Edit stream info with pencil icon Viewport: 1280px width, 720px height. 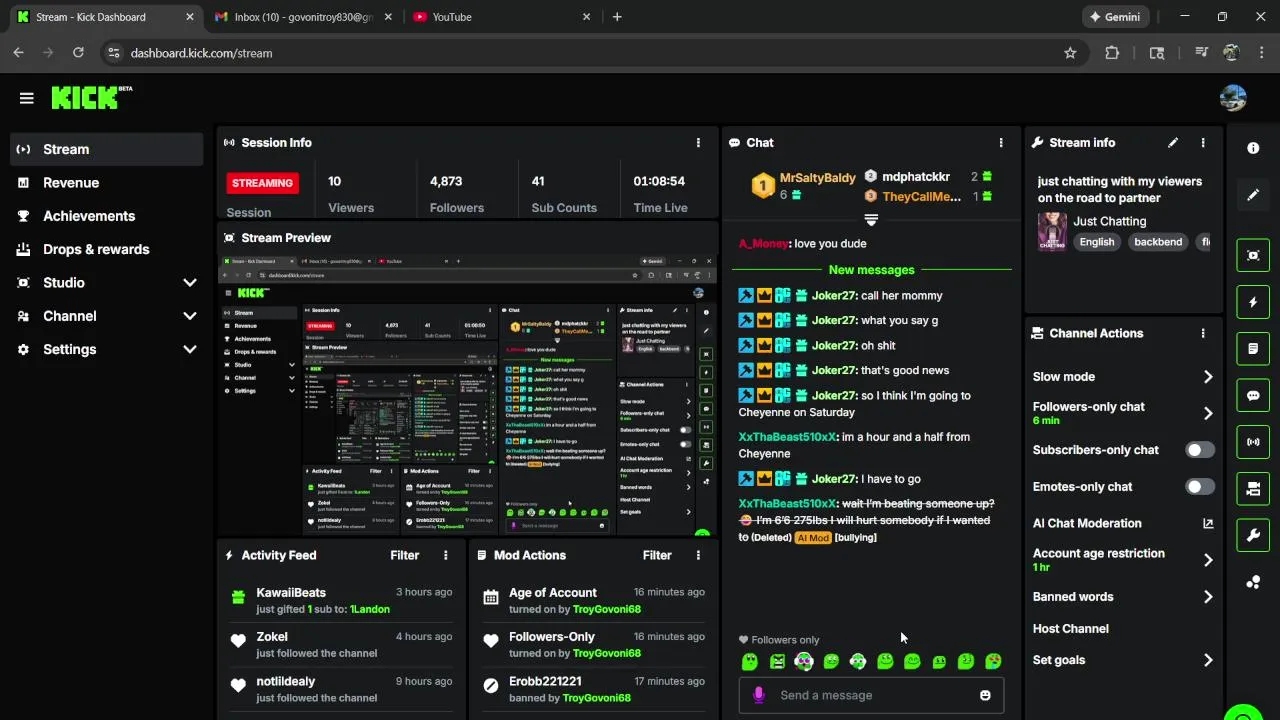point(1173,143)
